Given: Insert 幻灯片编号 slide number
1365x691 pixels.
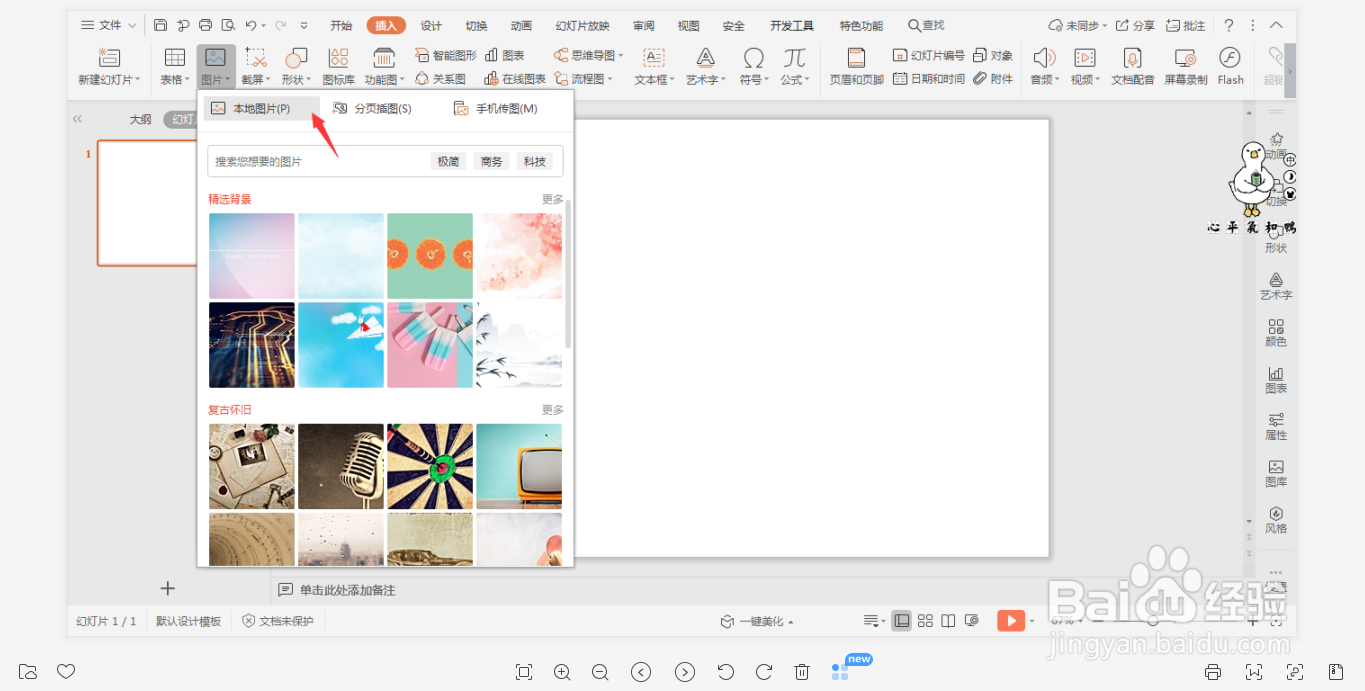Looking at the screenshot, I should (x=929, y=55).
